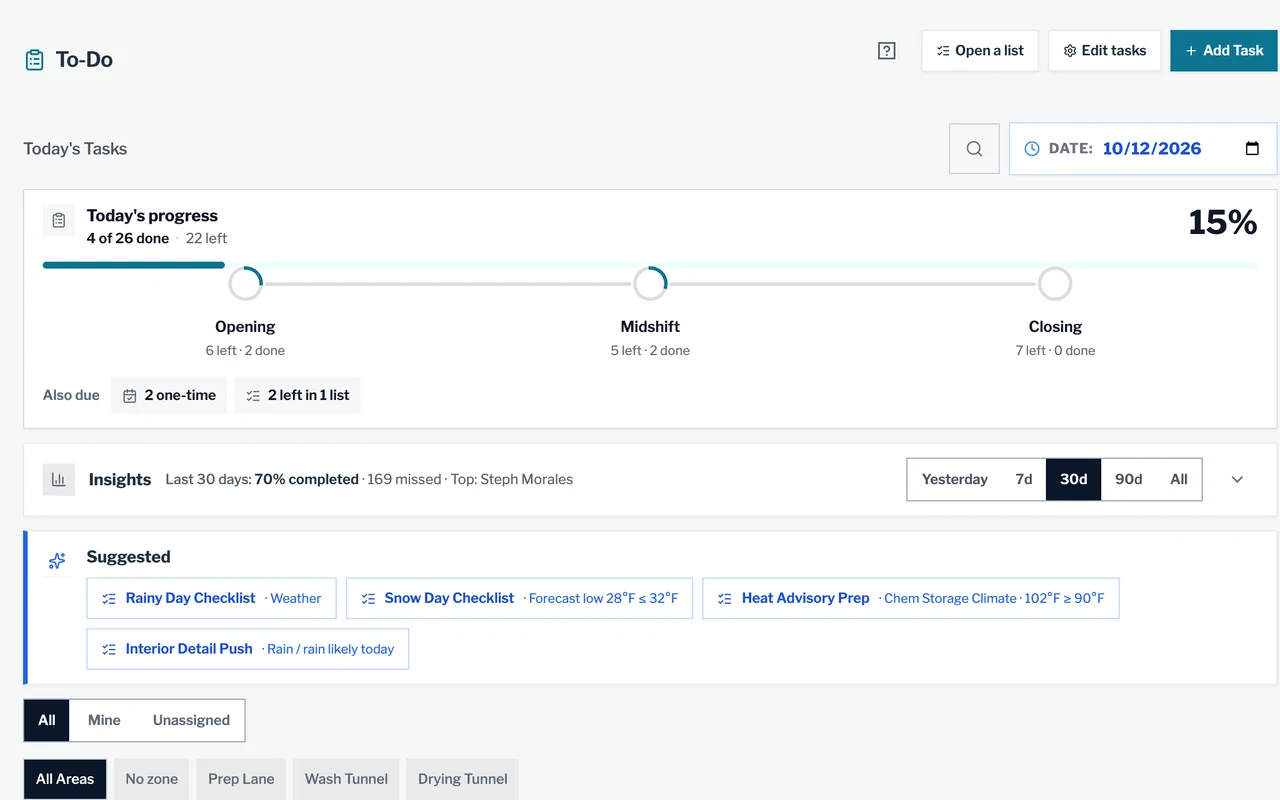Screen dimensions: 1280x800
Task: Click the date value 10/12/2026
Action: coord(1152,149)
